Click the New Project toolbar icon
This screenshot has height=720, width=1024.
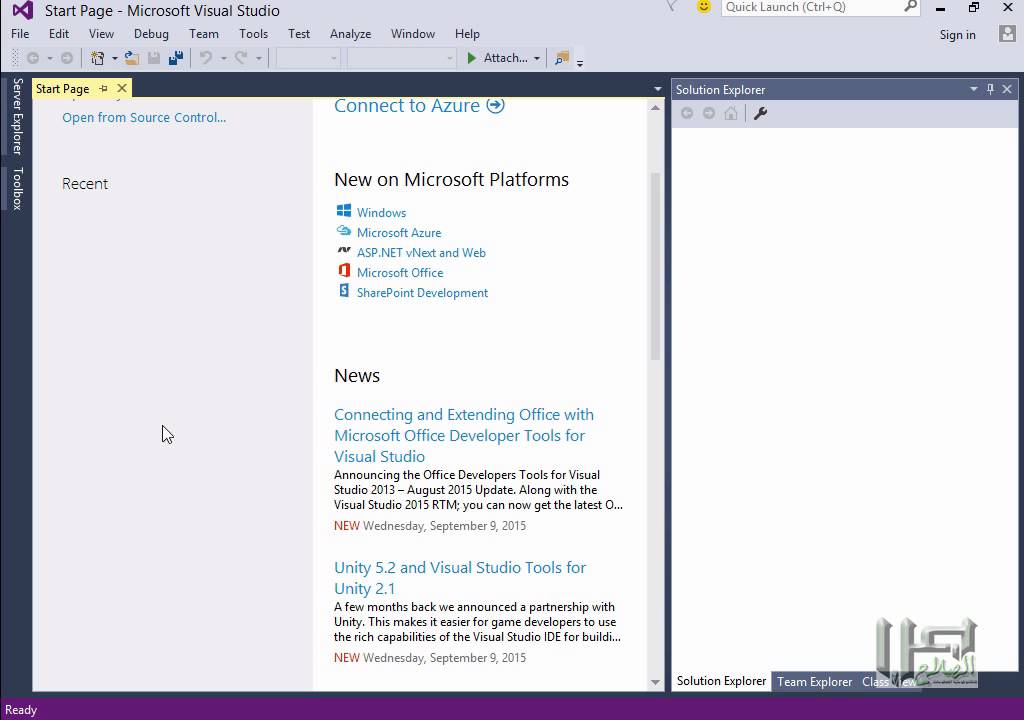coord(97,58)
